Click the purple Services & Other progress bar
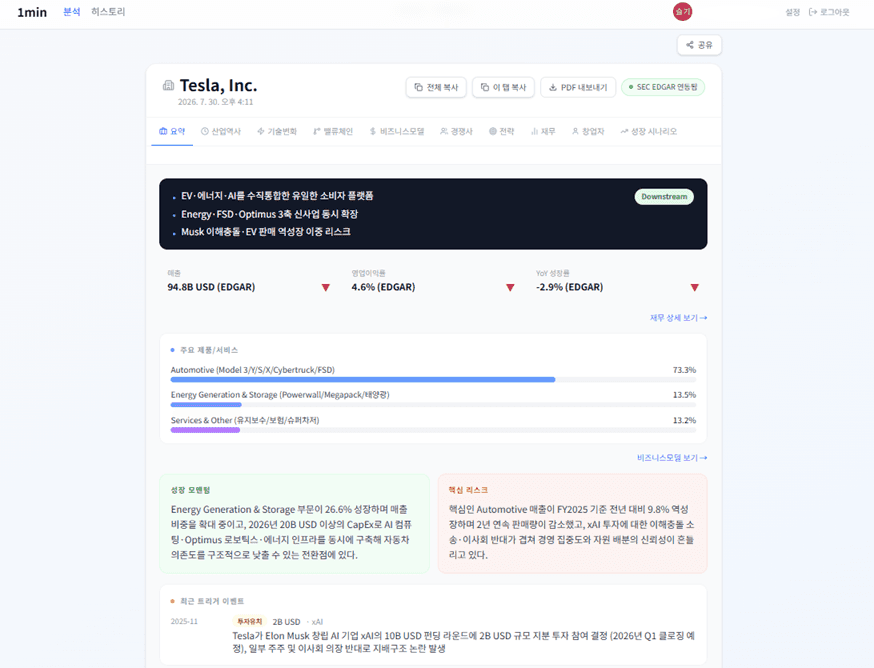Viewport: 874px width, 668px height. point(205,430)
